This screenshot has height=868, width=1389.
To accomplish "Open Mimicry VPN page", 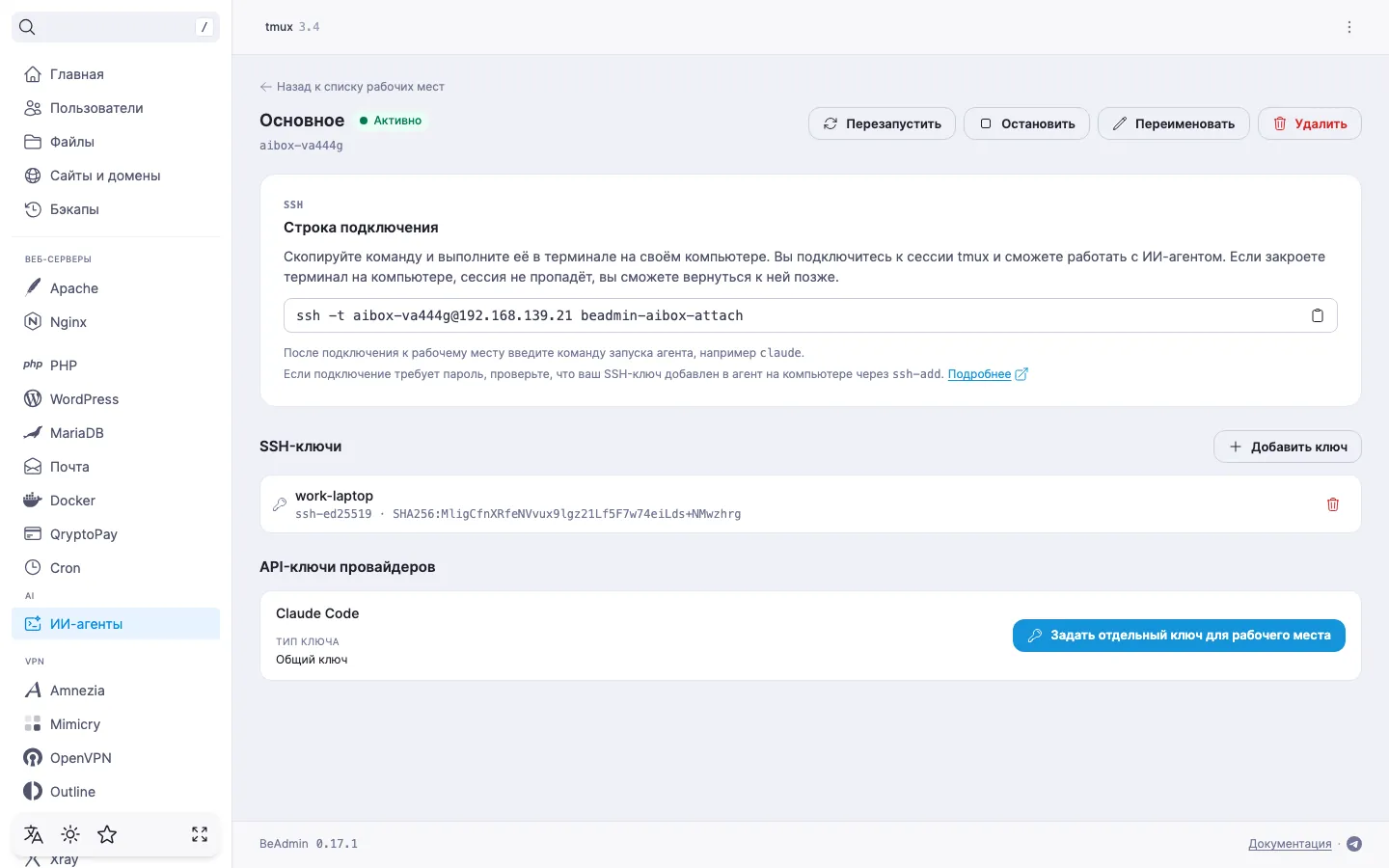I will (x=116, y=724).
